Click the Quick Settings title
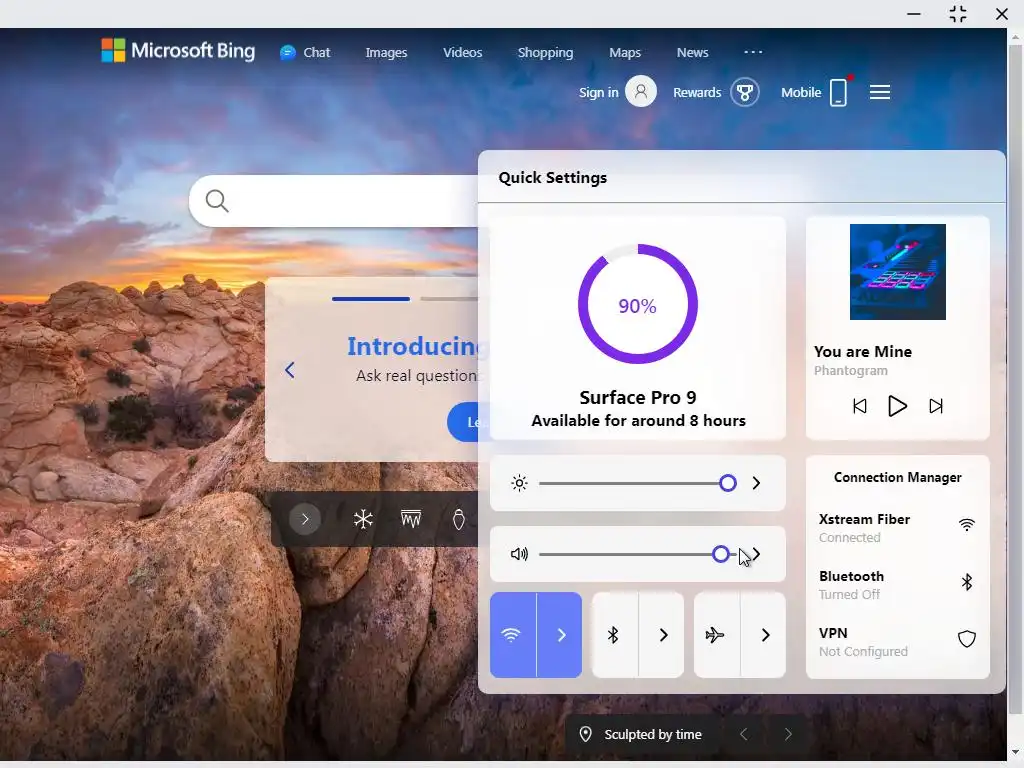This screenshot has width=1024, height=768. click(x=552, y=178)
